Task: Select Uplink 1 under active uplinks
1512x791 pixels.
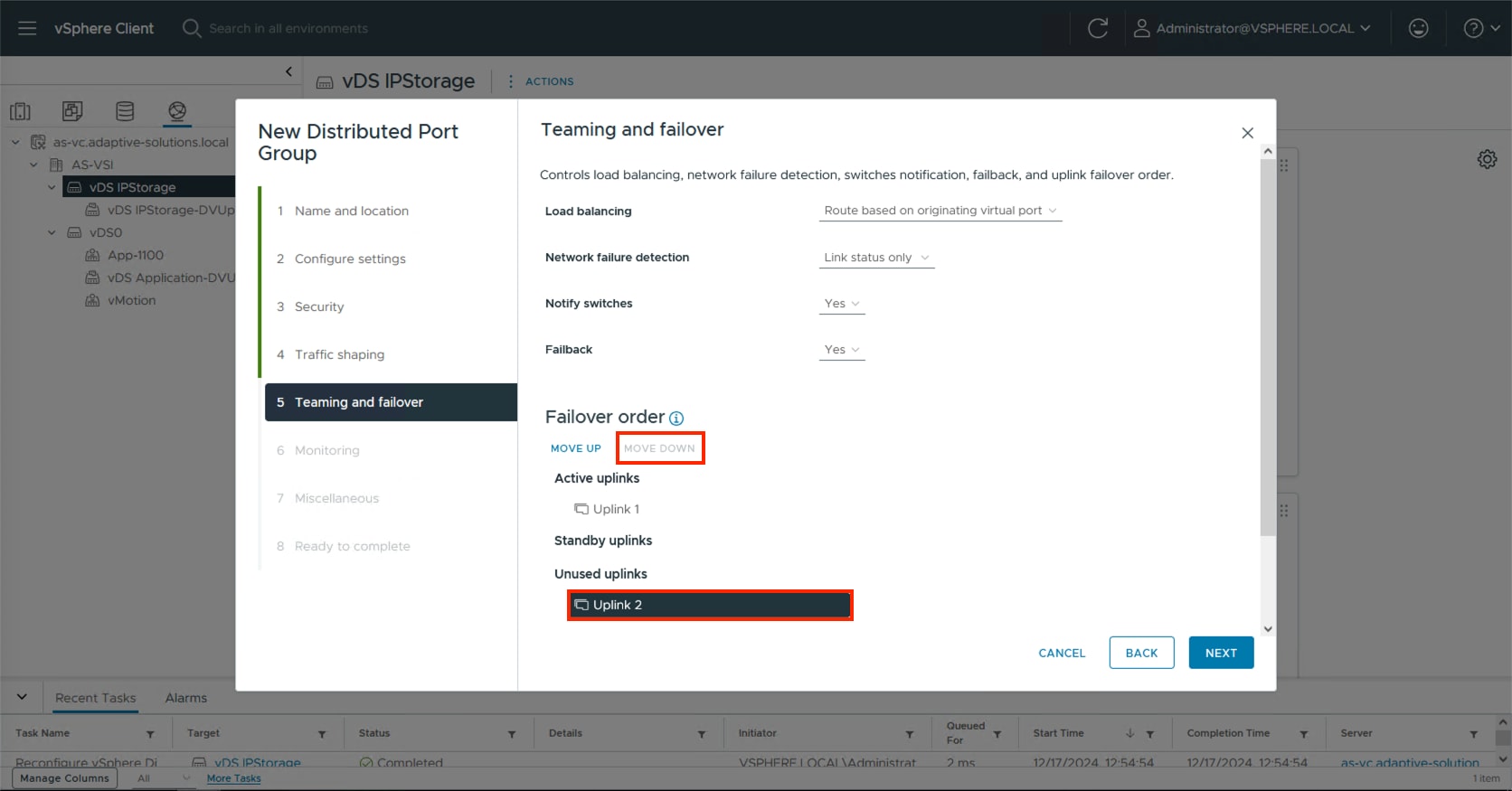Action: pyautogui.click(x=616, y=509)
